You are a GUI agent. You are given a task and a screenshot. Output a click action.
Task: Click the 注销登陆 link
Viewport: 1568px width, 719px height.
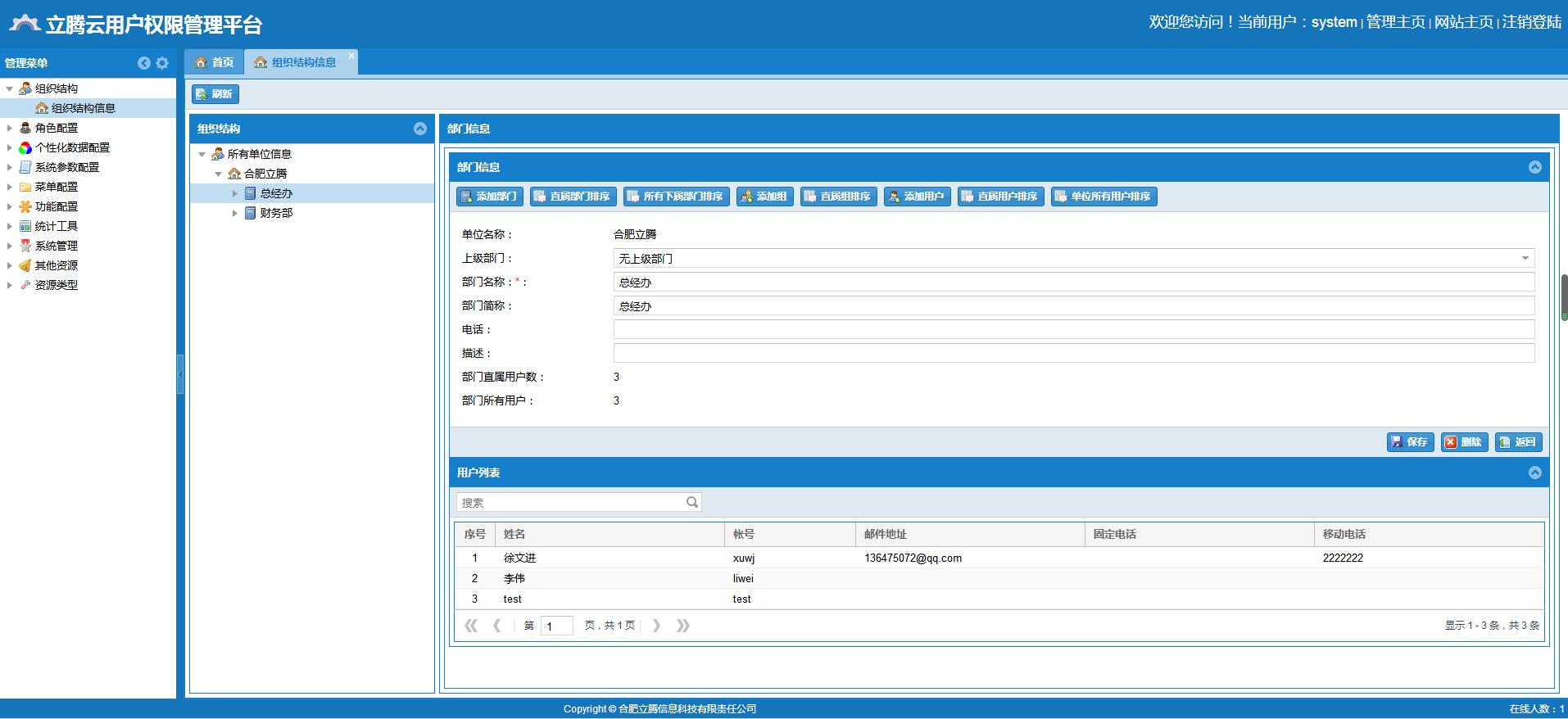coord(1531,22)
